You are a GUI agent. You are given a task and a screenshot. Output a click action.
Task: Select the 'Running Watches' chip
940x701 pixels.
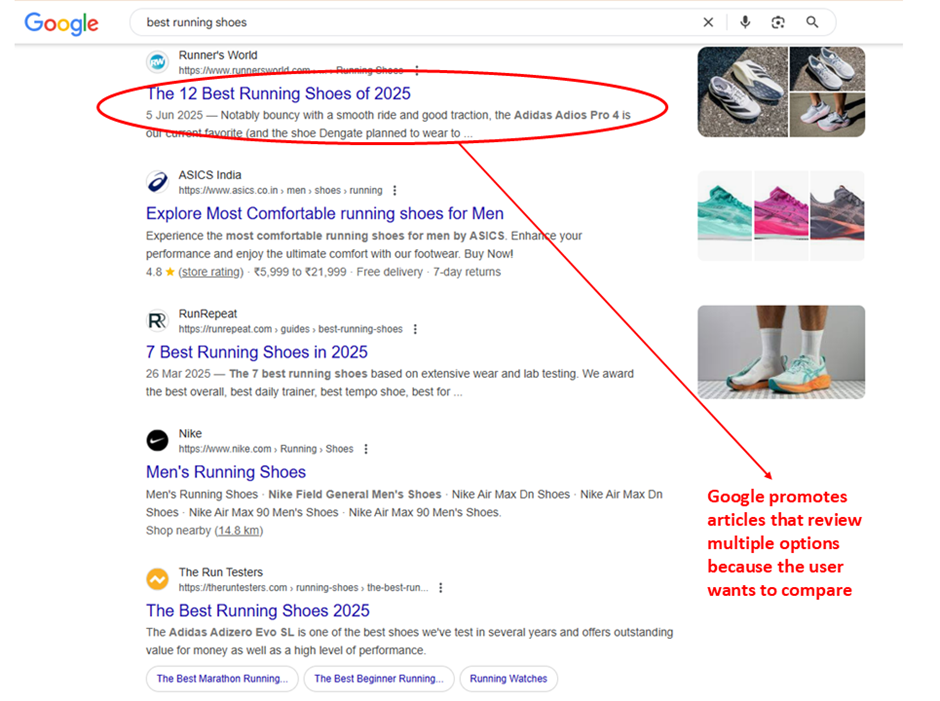(x=508, y=679)
